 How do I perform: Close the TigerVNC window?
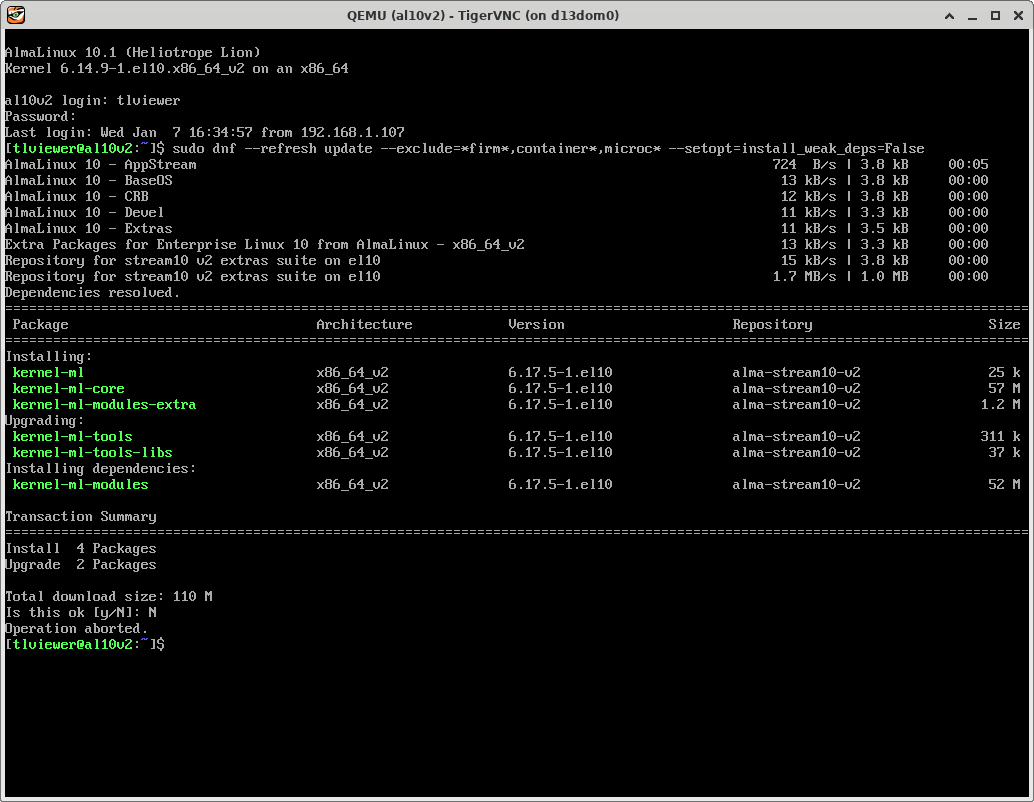coord(1016,15)
